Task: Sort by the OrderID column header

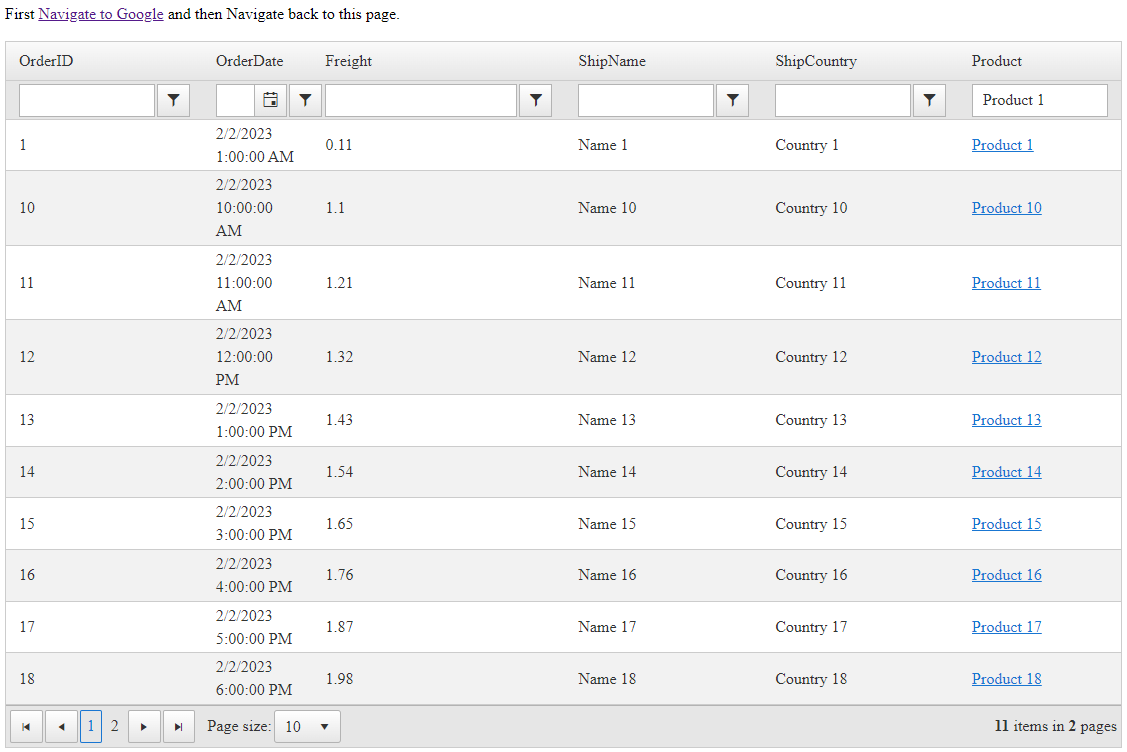Action: 46,61
